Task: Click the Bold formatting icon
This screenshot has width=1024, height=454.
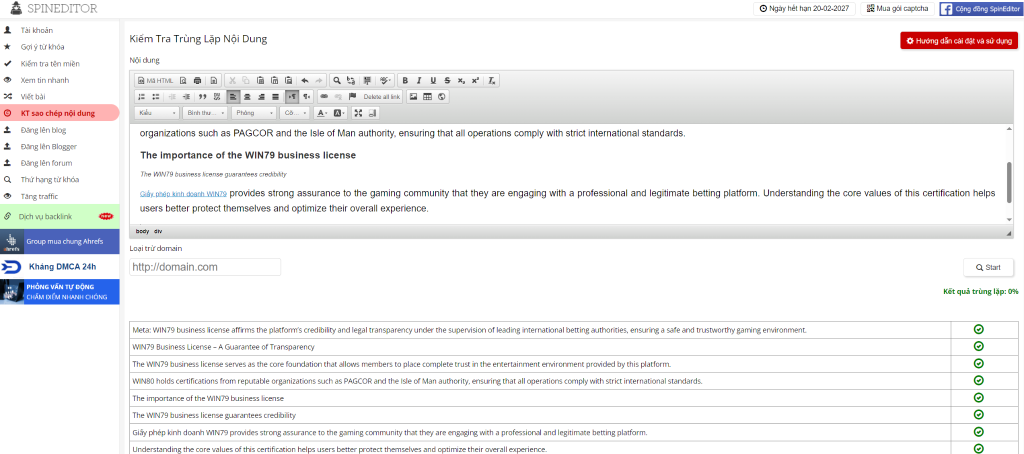Action: point(405,80)
